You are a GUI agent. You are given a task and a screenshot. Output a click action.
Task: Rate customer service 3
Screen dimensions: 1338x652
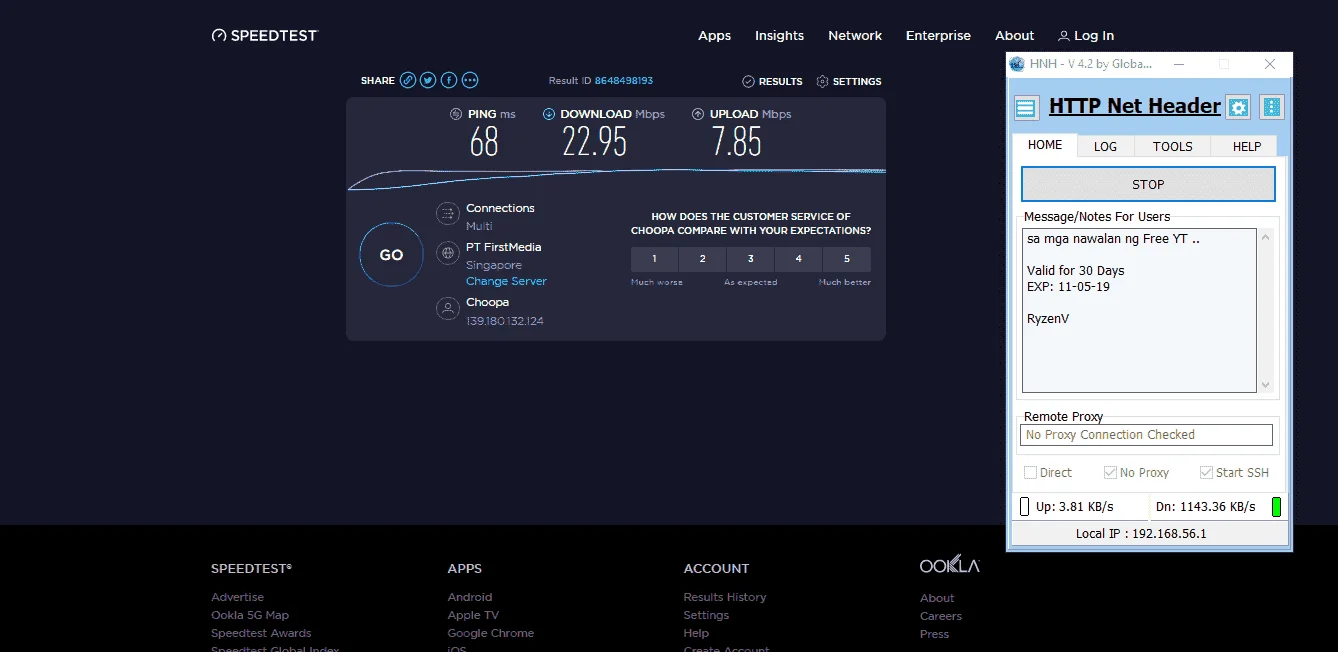(750, 259)
